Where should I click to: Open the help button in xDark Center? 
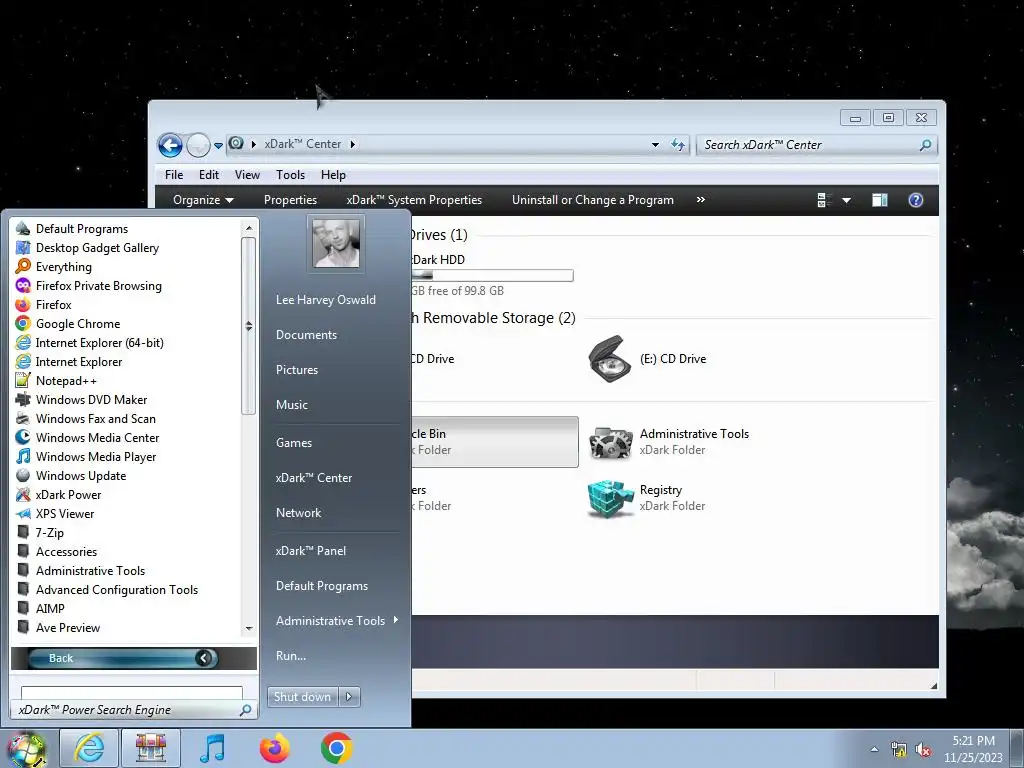click(x=916, y=200)
